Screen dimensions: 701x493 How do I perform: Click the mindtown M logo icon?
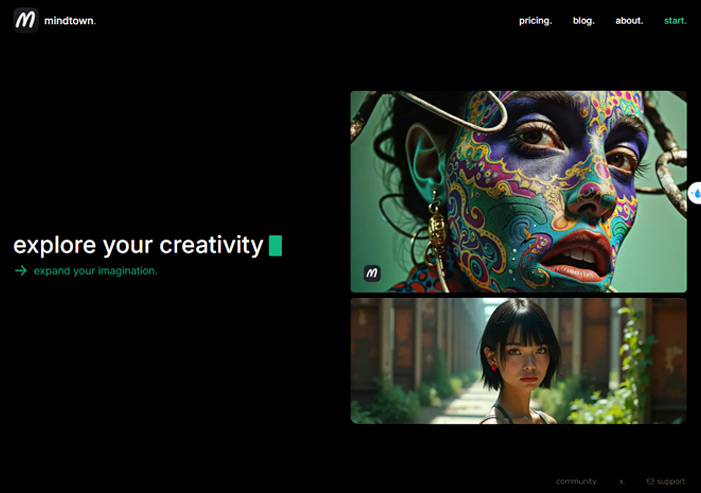25,20
